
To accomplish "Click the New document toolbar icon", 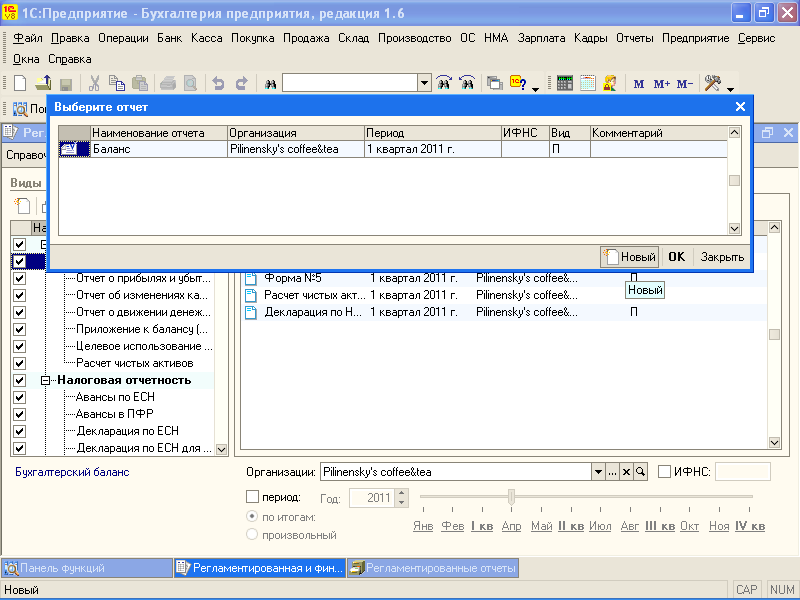I will 20,83.
